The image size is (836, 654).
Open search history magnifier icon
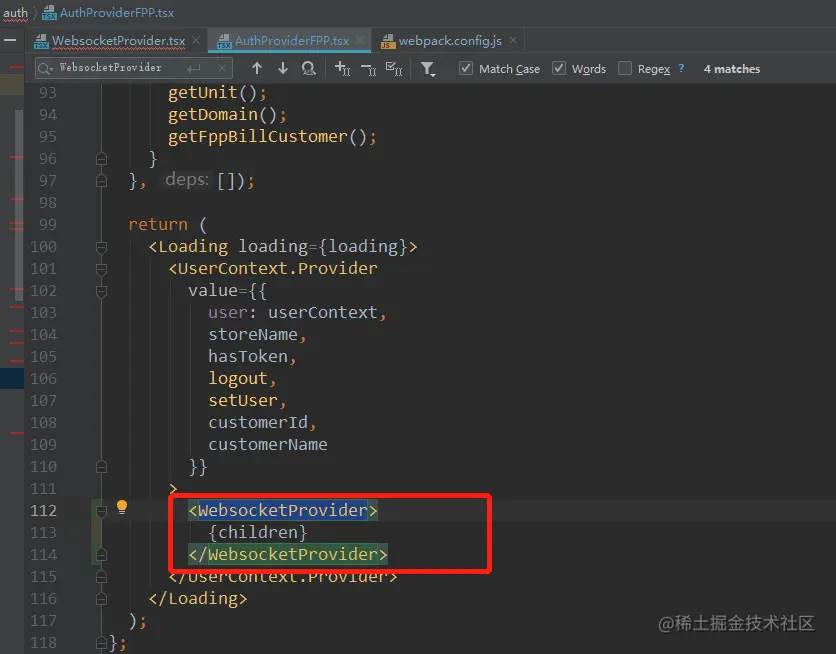[x=45, y=68]
